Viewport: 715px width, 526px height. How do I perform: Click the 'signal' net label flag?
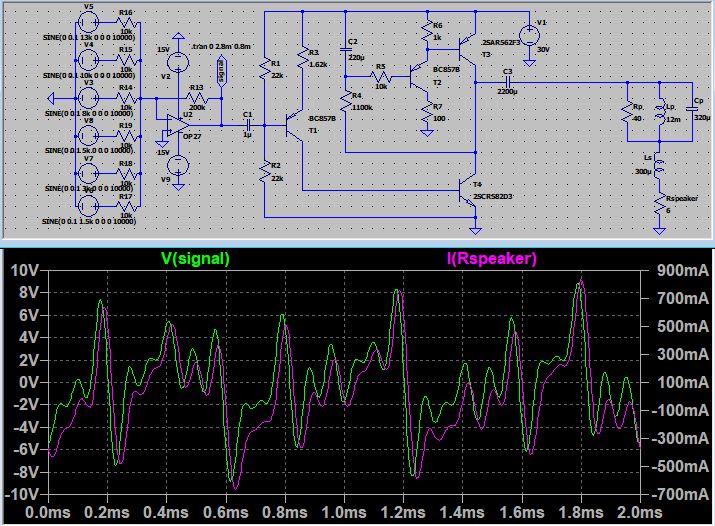pos(221,72)
